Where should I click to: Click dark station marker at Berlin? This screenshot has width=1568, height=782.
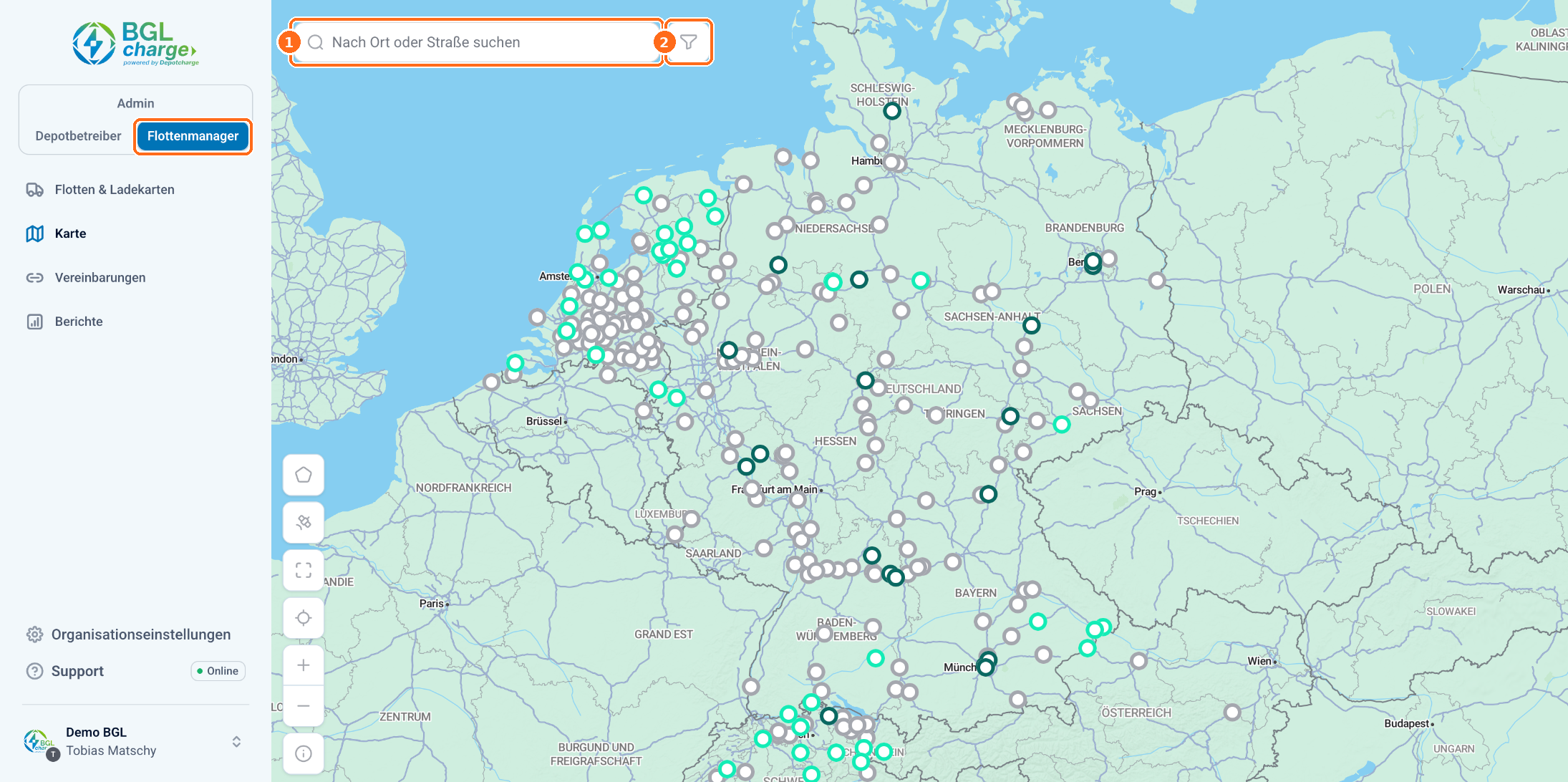[1093, 263]
